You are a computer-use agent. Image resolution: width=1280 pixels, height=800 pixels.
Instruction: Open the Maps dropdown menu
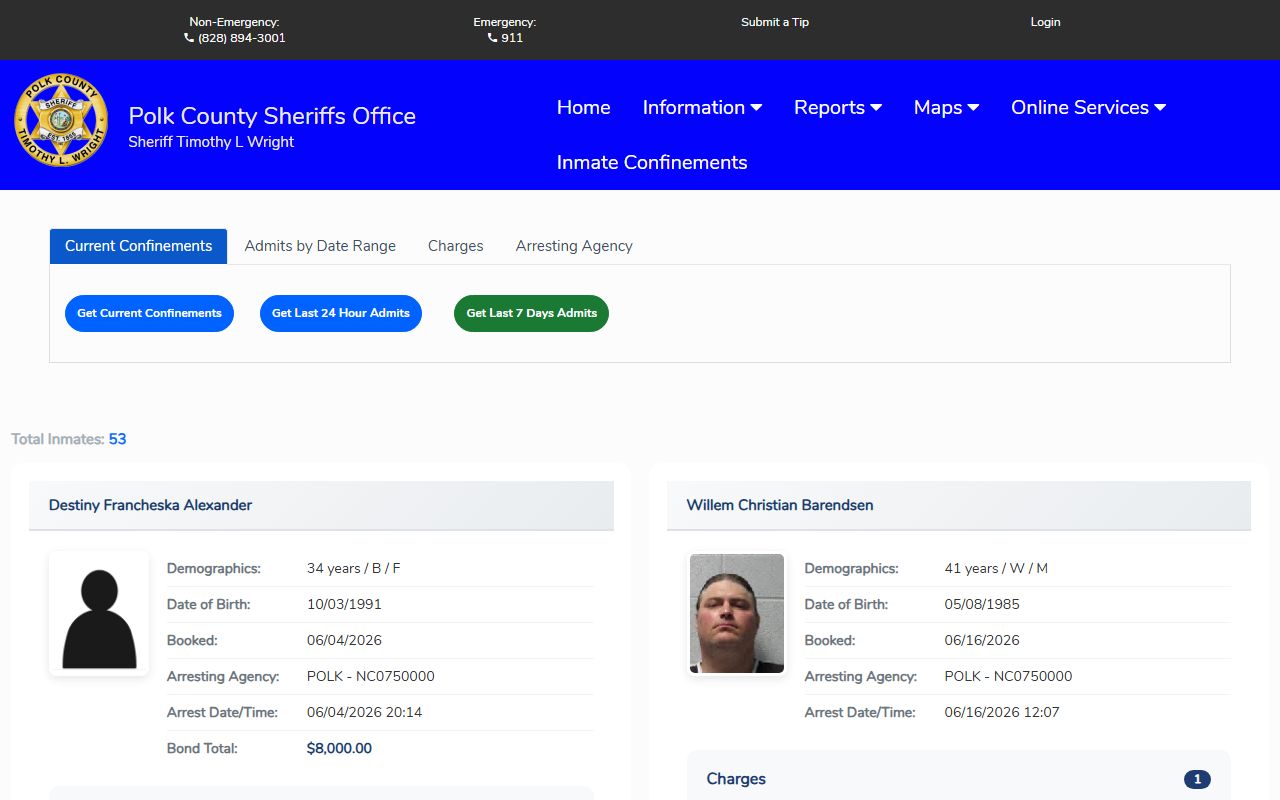point(946,107)
